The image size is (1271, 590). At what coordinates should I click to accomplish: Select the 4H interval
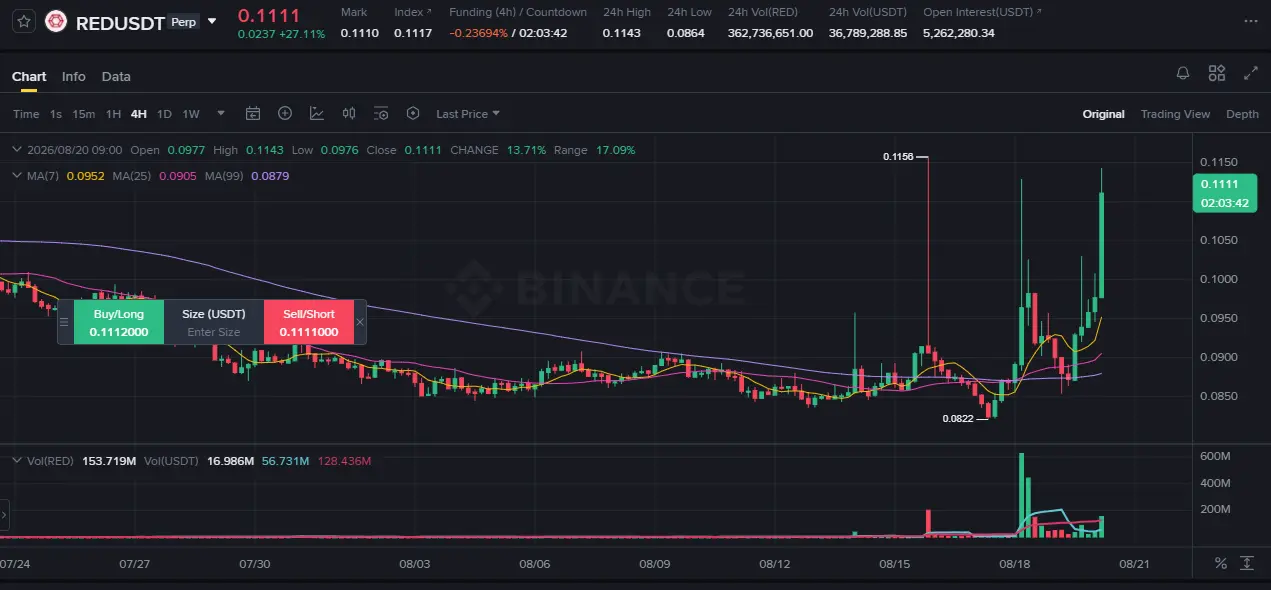point(139,114)
